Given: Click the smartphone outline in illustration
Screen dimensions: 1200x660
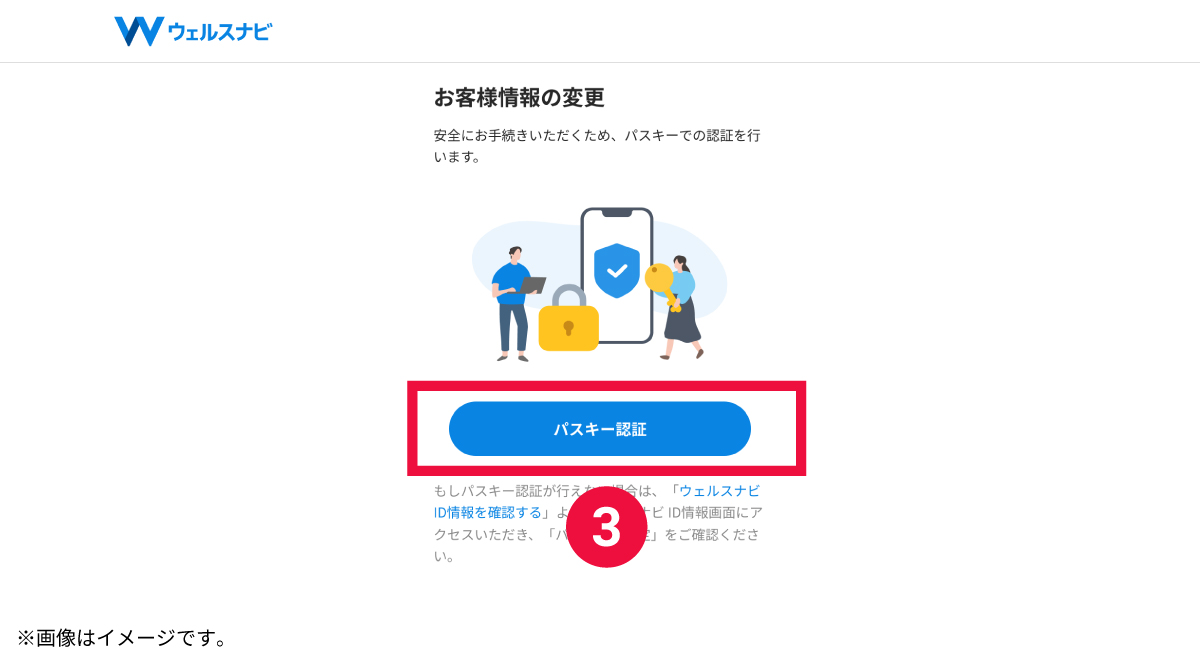Looking at the screenshot, I should 617,275.
